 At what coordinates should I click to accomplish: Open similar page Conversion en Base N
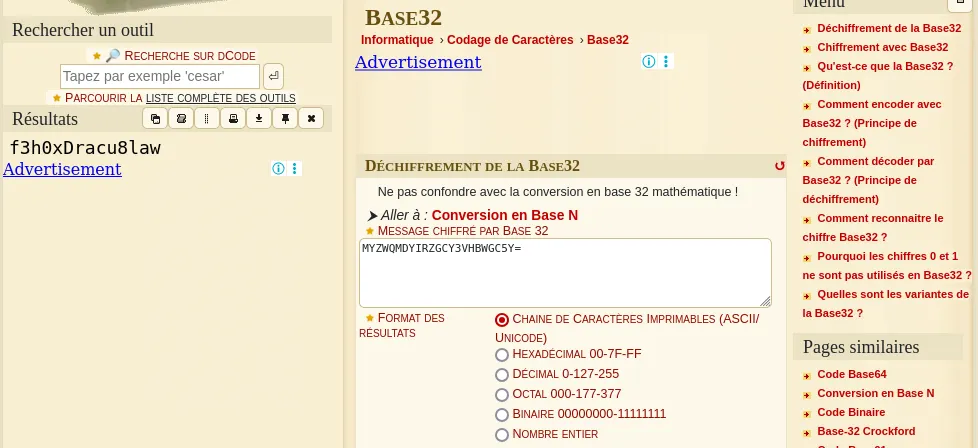pyautogui.click(x=876, y=393)
